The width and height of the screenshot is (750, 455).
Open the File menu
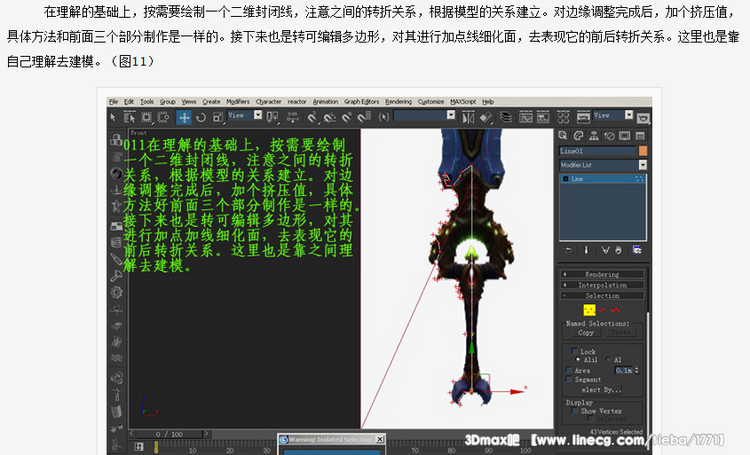pyautogui.click(x=113, y=102)
